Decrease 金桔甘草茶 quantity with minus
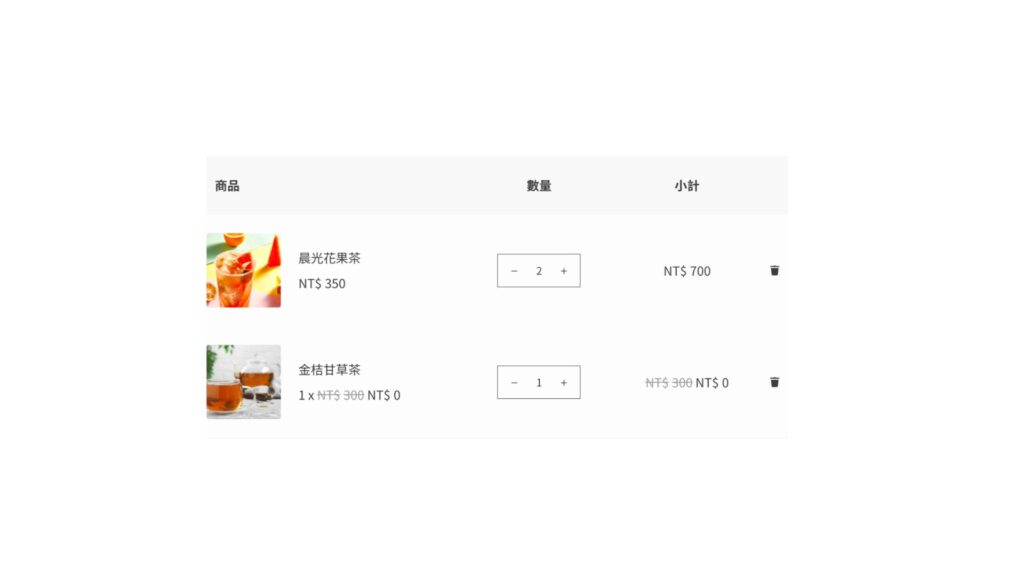 (514, 383)
